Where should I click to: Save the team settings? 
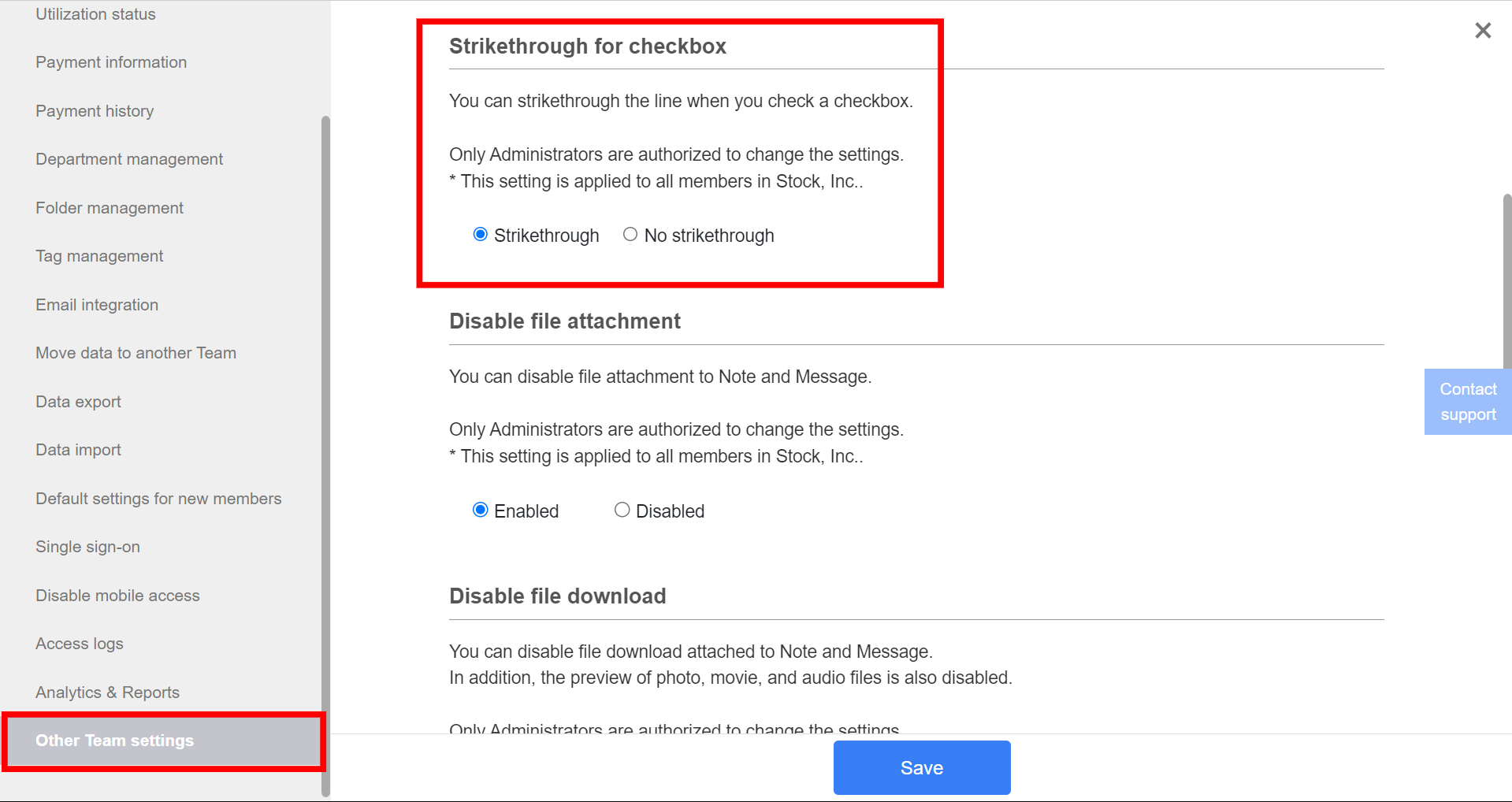[920, 767]
